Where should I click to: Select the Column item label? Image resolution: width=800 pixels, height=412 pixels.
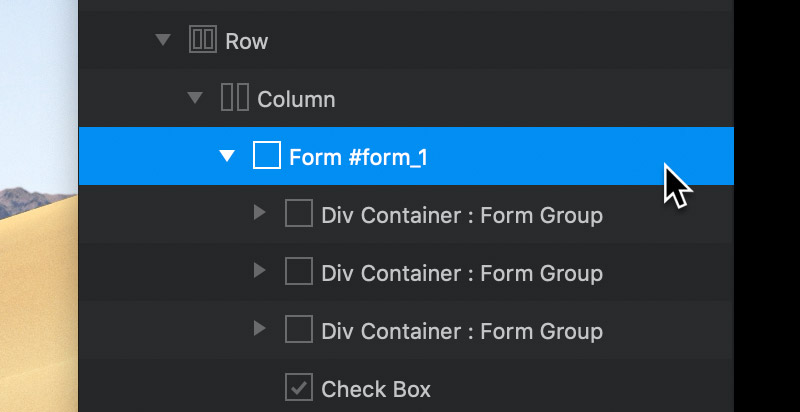[296, 99]
